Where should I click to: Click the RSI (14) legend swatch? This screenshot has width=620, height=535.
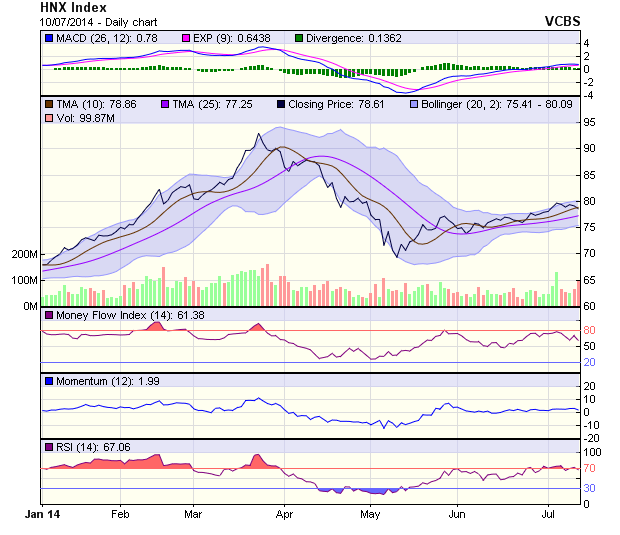49,447
